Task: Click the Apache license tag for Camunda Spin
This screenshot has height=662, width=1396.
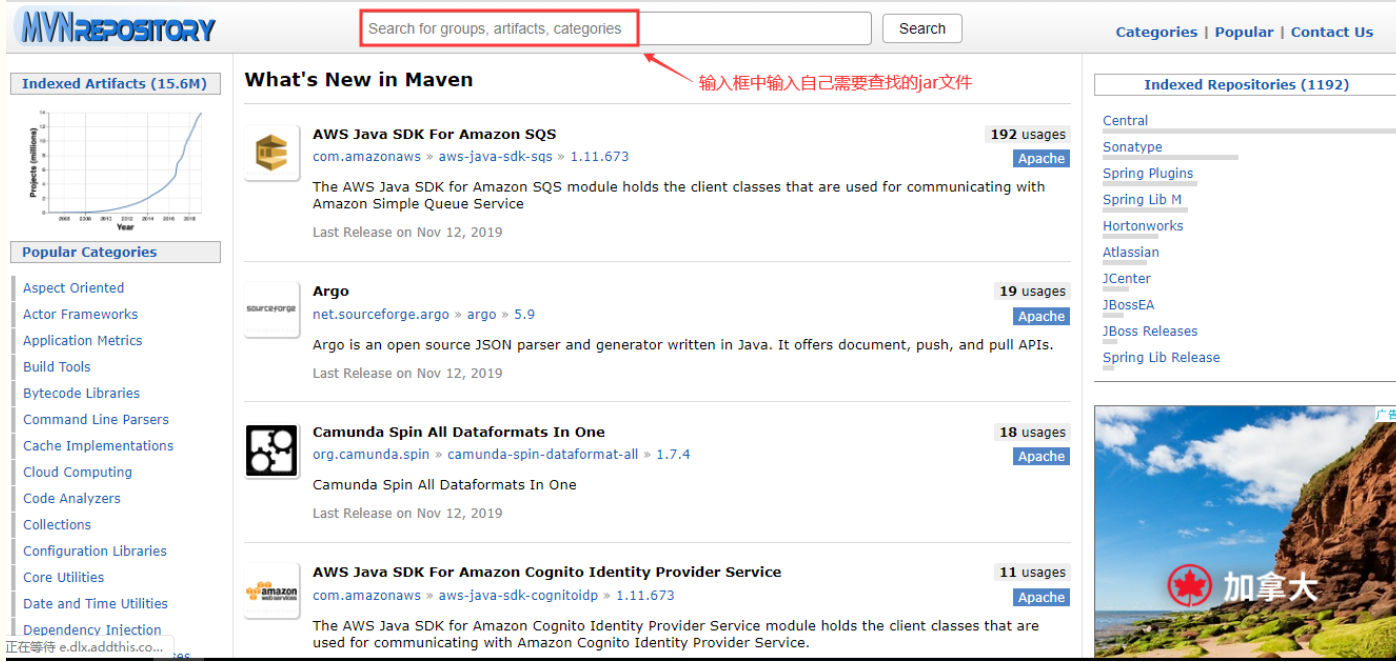Action: point(1041,456)
